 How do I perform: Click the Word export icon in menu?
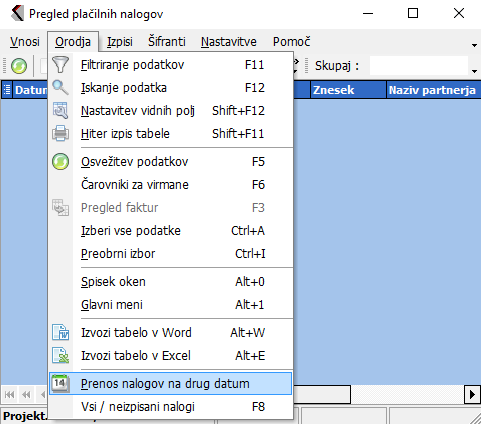point(60,333)
